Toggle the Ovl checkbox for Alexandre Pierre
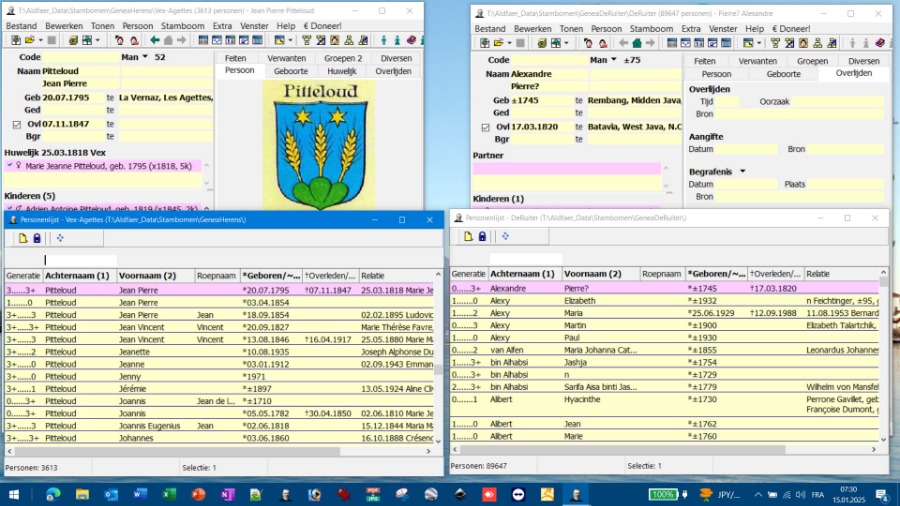This screenshot has width=900, height=506. 485,128
